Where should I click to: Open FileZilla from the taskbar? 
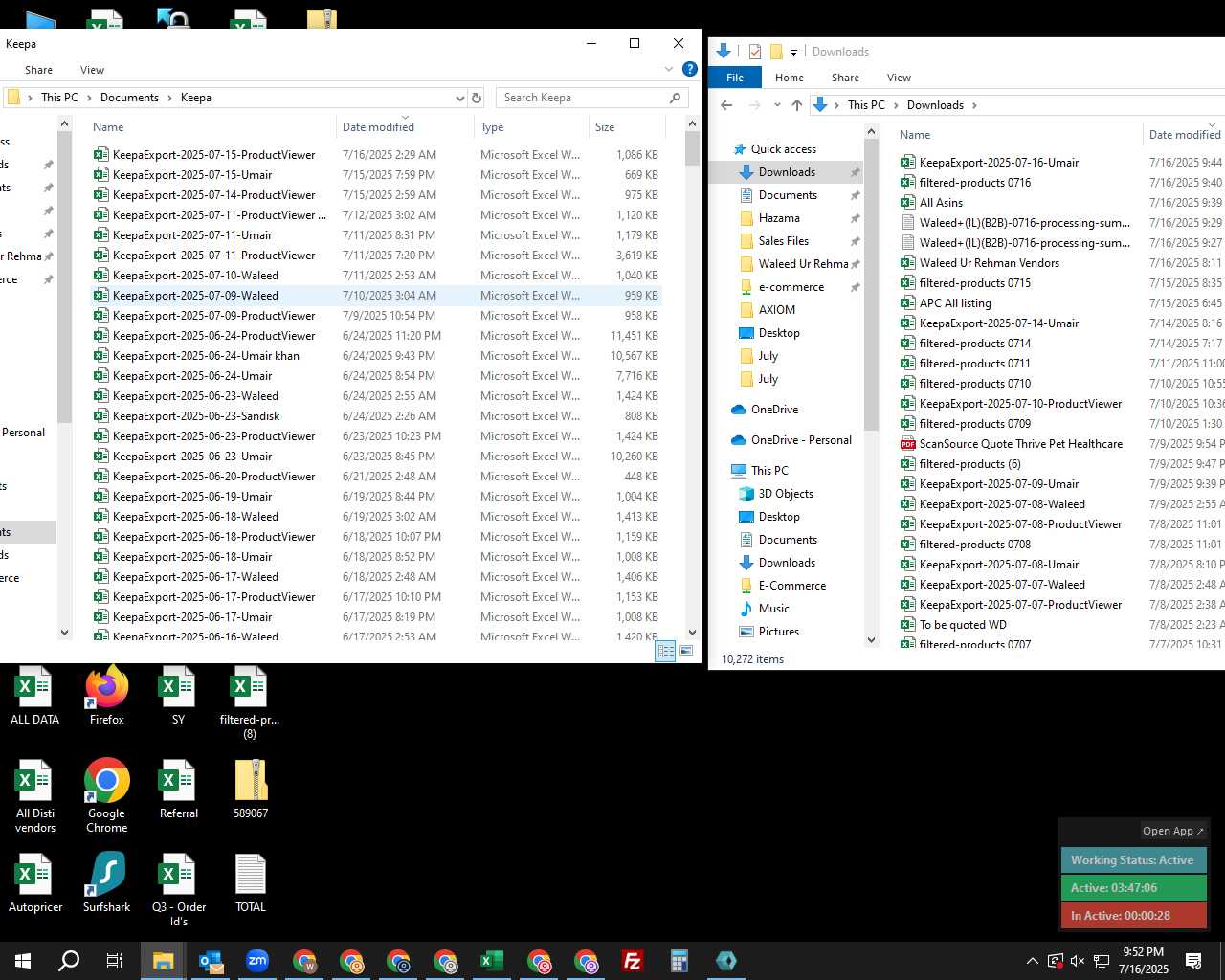(x=633, y=961)
